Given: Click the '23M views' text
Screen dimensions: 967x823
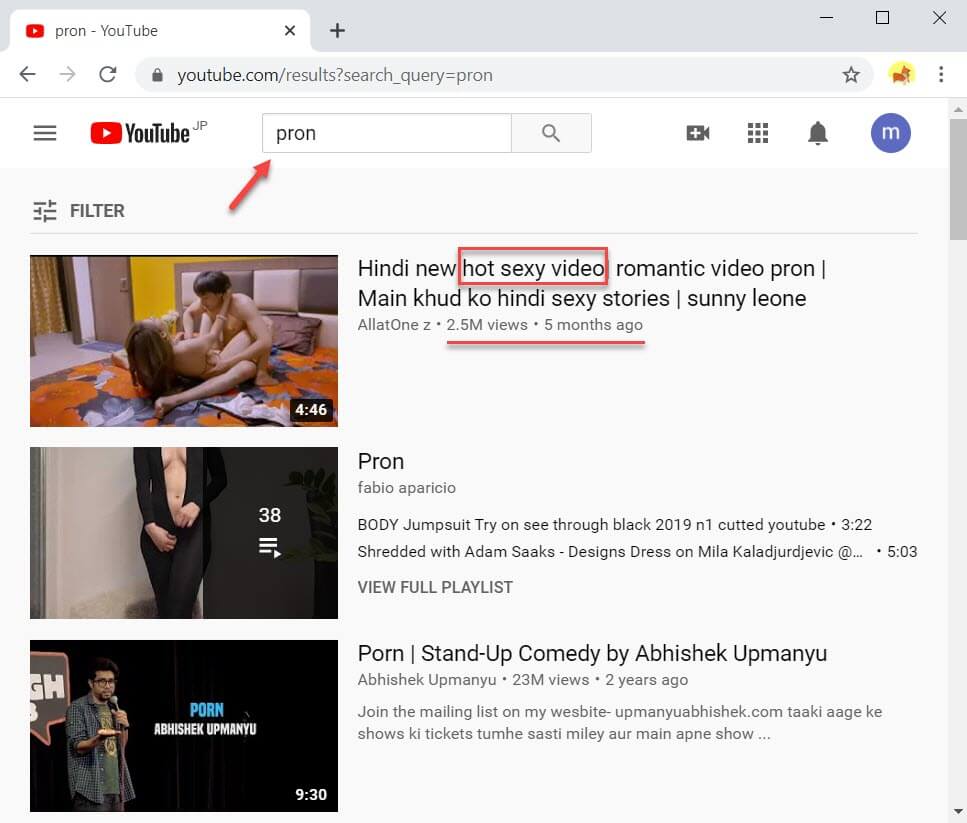Looking at the screenshot, I should [551, 680].
